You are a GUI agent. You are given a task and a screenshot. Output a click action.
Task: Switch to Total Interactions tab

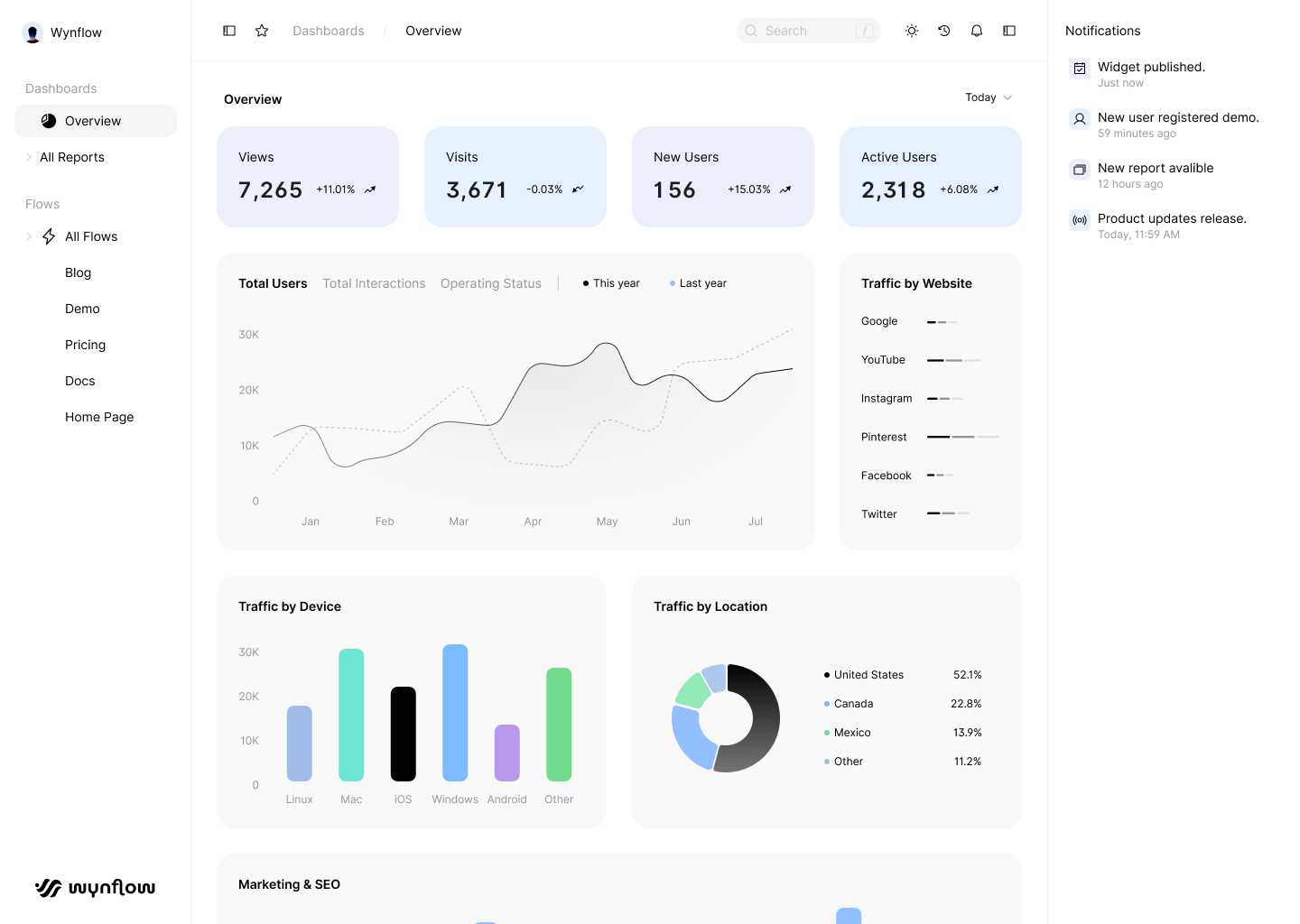click(x=374, y=283)
